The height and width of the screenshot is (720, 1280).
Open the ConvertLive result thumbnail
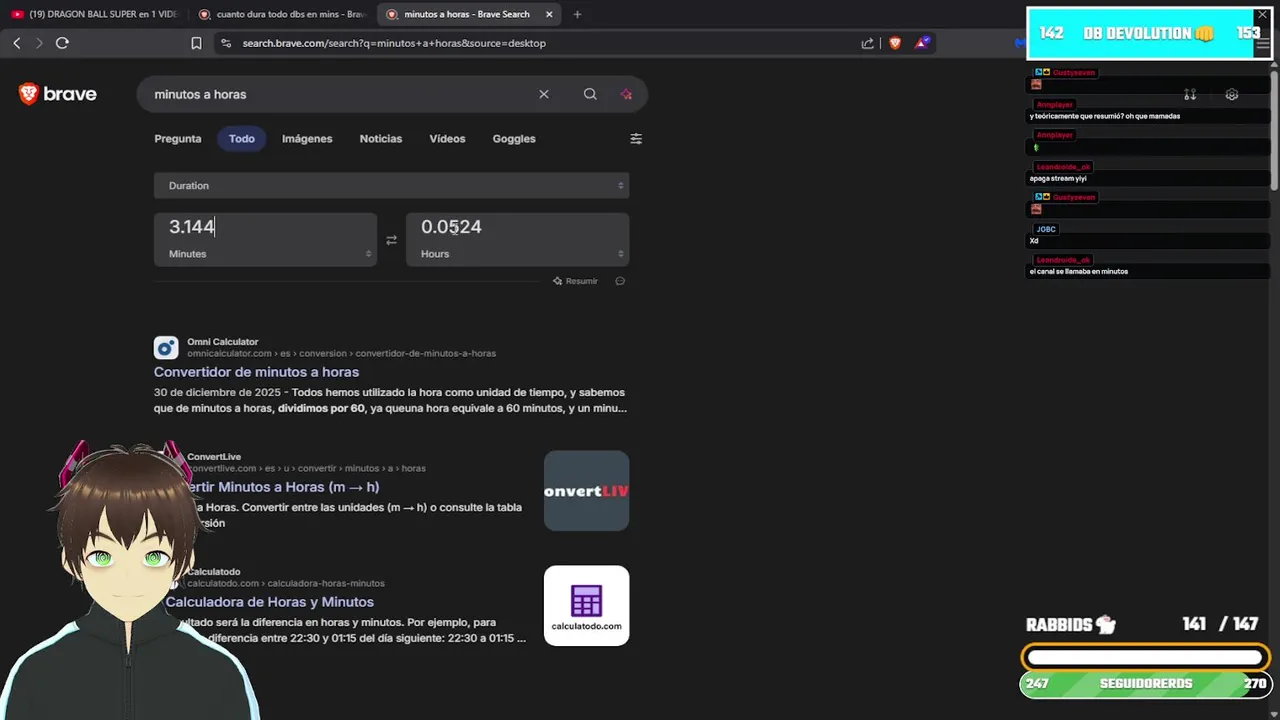(x=586, y=491)
